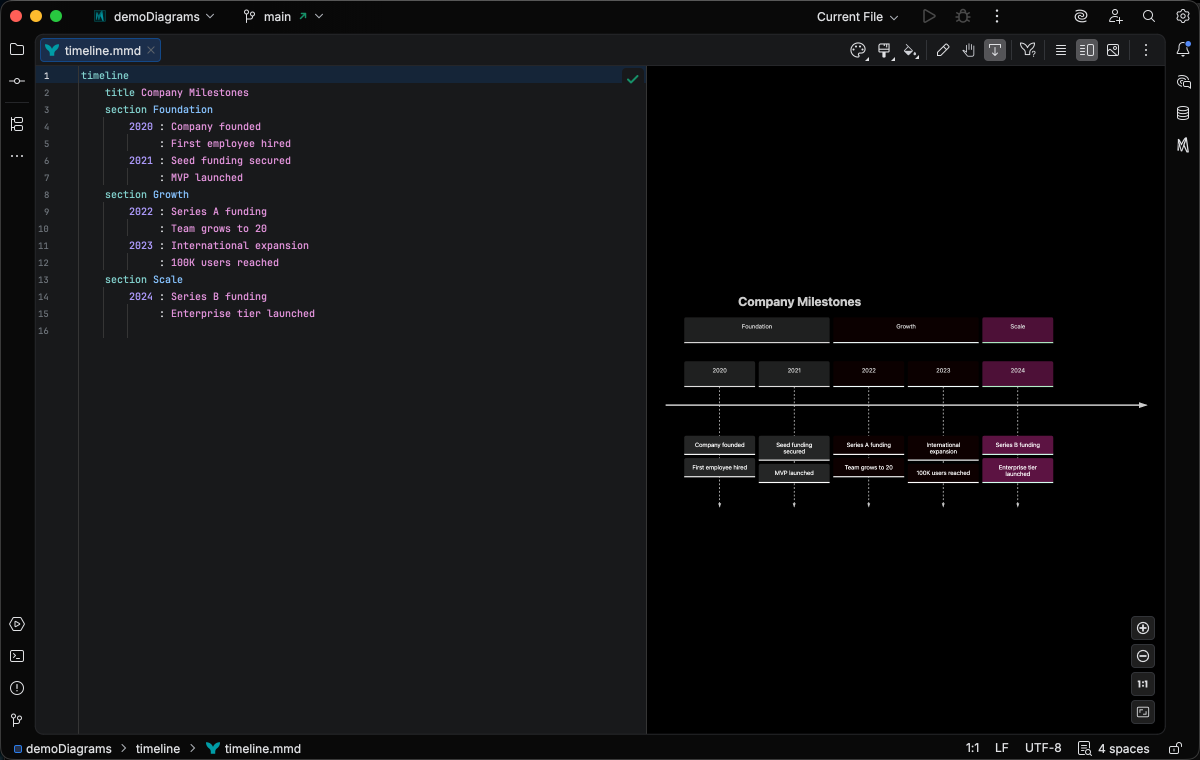Select the pencil edit tool
Image resolution: width=1200 pixels, height=760 pixels.
943,50
